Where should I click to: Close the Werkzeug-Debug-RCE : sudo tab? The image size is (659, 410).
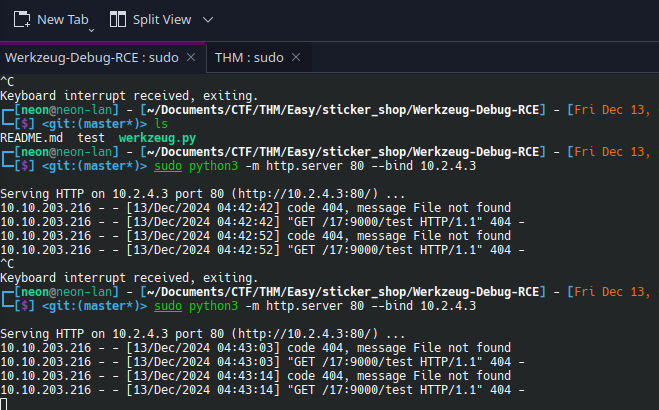191,57
